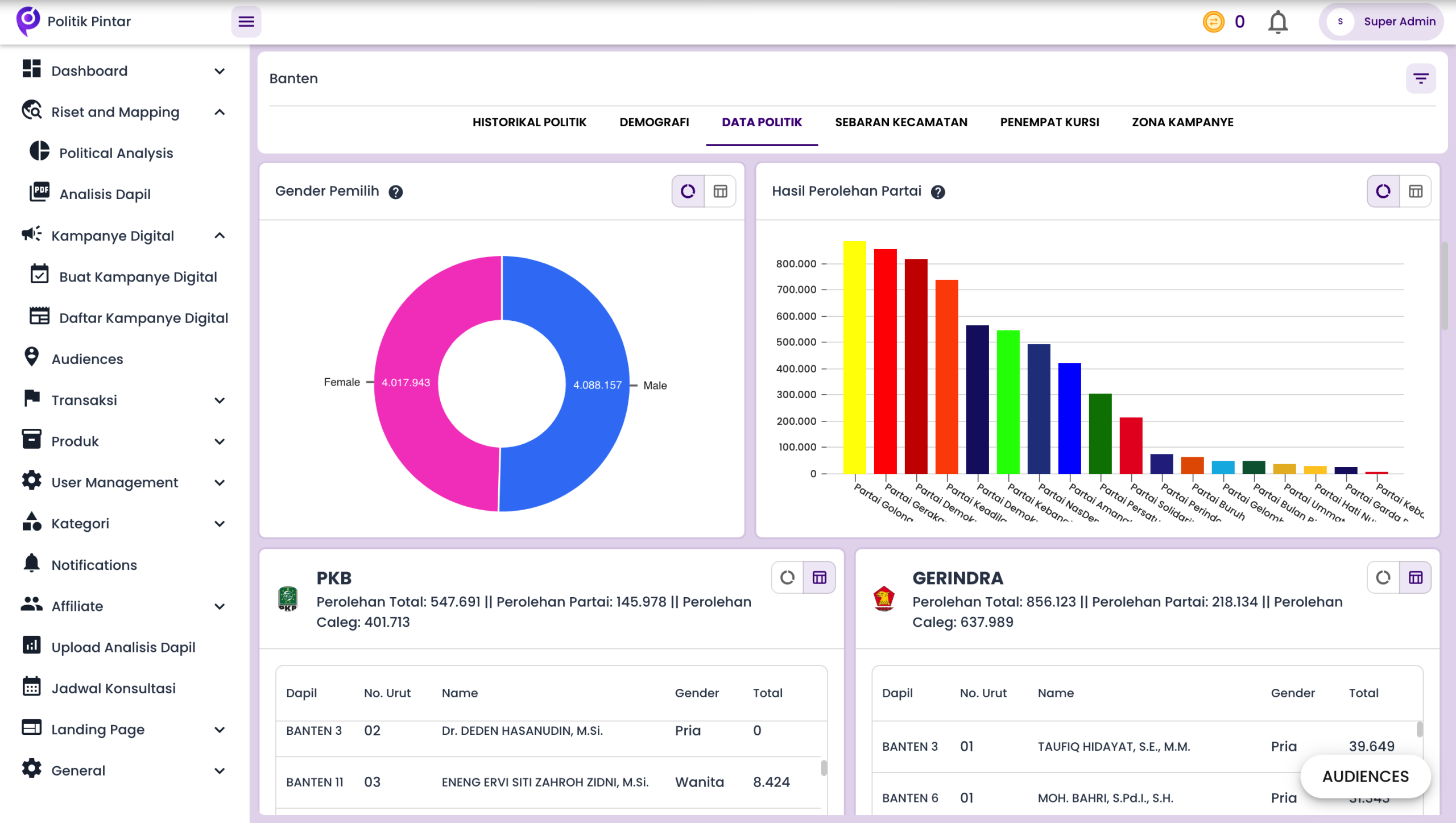Image resolution: width=1456 pixels, height=823 pixels.
Task: Select the DATA POLITIK tab
Action: (x=762, y=122)
